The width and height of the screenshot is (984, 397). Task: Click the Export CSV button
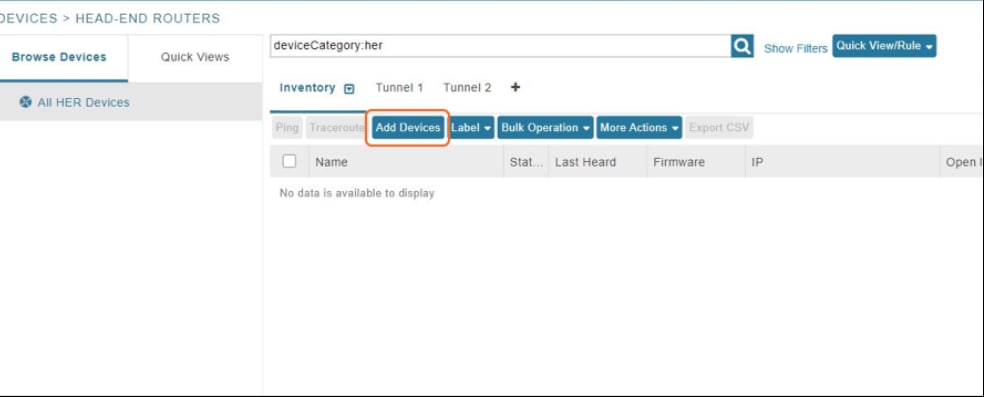[719, 127]
